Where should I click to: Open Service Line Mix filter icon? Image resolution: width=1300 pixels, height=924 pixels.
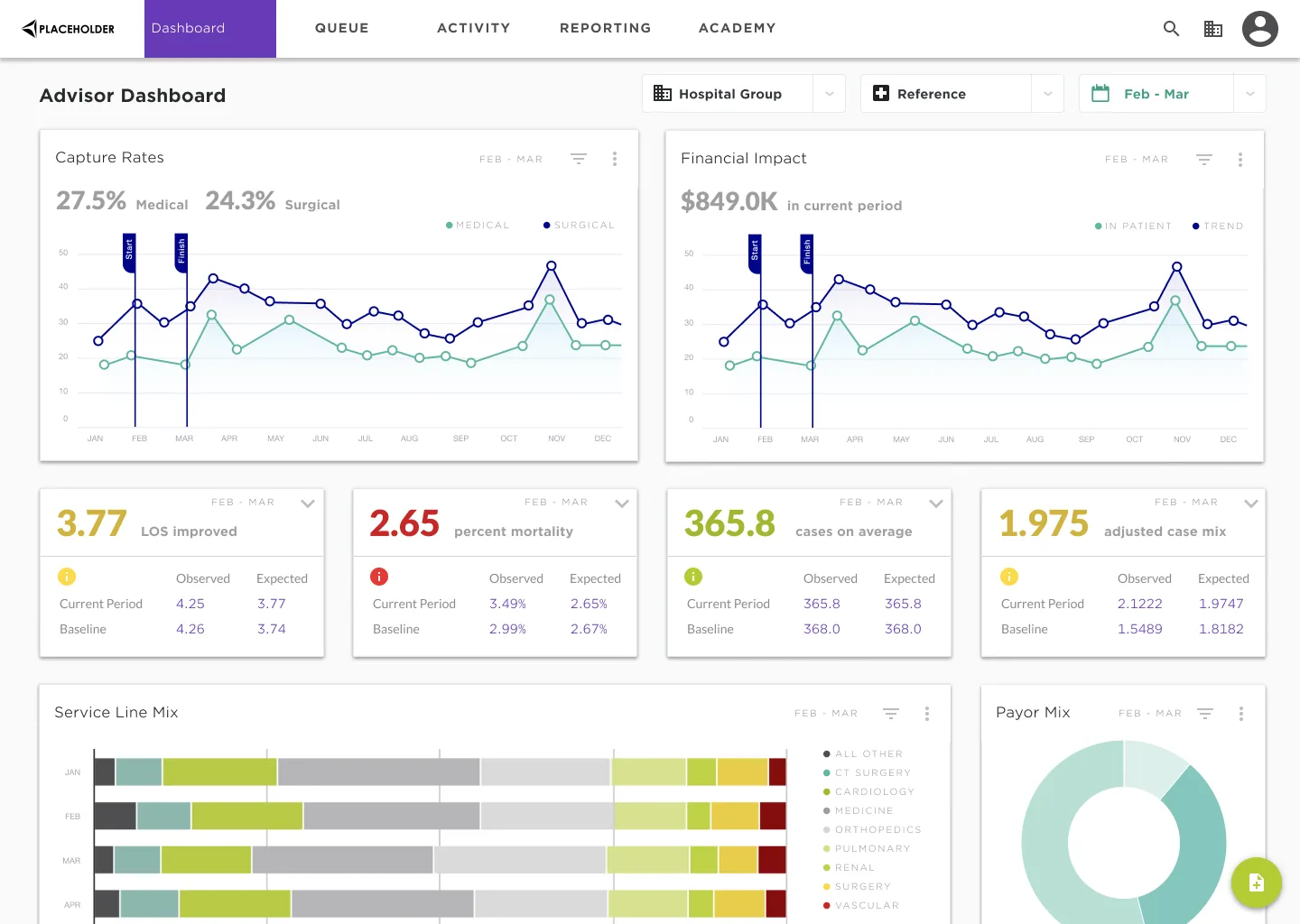click(x=891, y=714)
